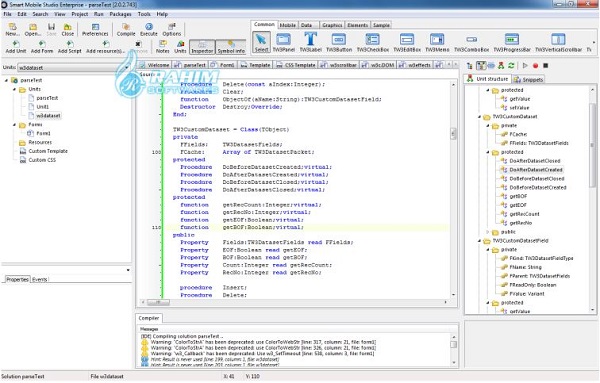
Task: Select the Unit1 file in the project tree
Action: click(42, 107)
